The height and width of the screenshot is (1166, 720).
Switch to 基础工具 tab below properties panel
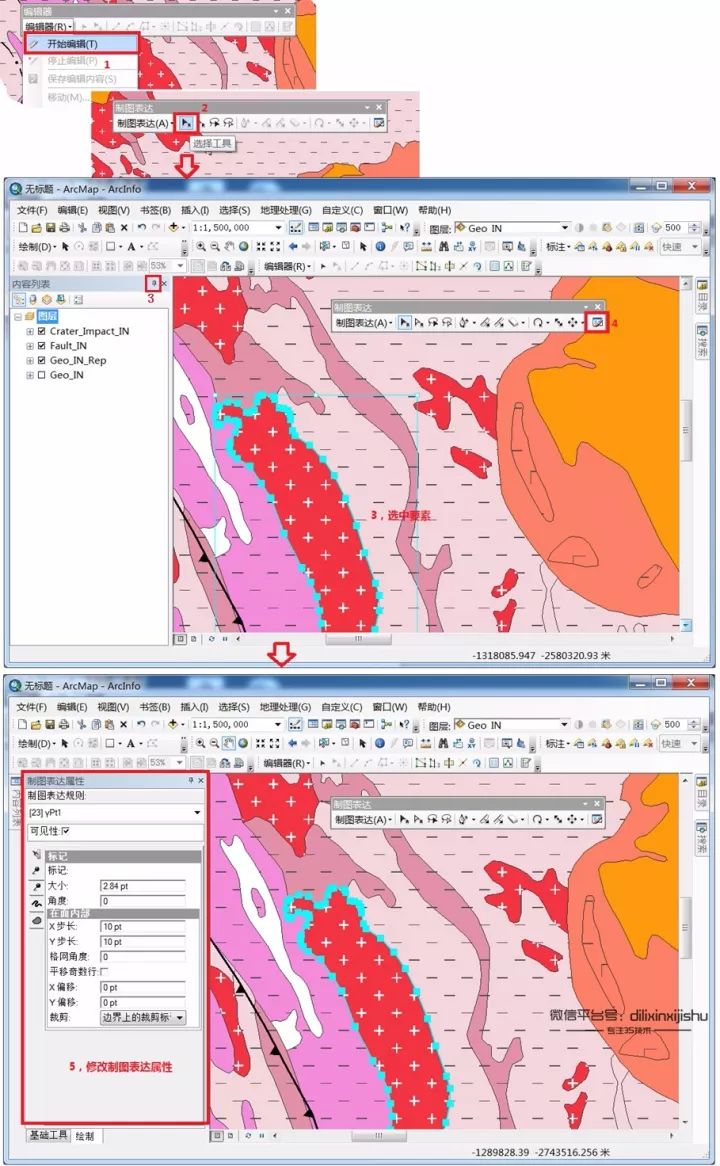click(x=48, y=1136)
